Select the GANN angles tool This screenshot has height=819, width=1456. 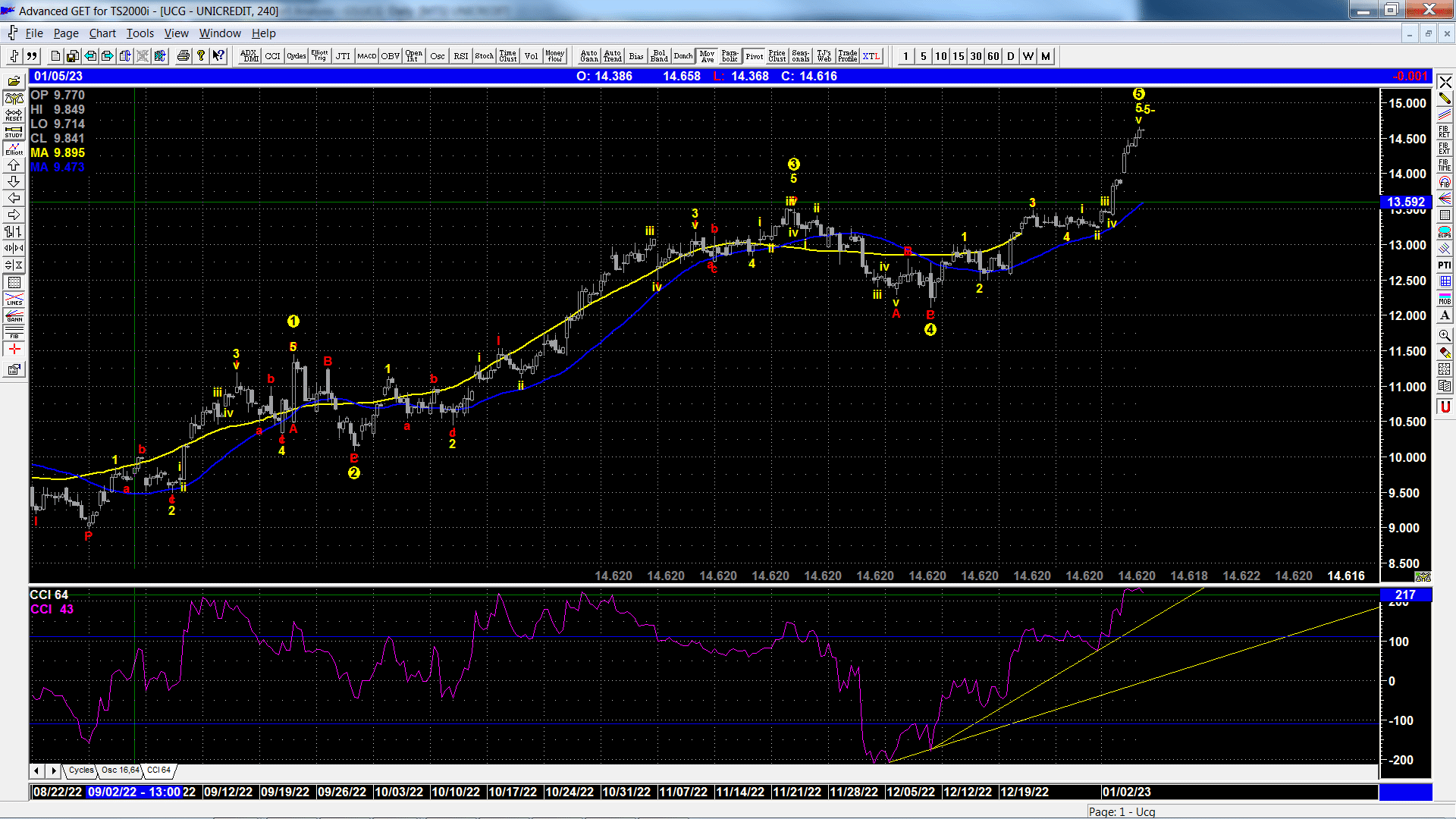pyautogui.click(x=14, y=315)
